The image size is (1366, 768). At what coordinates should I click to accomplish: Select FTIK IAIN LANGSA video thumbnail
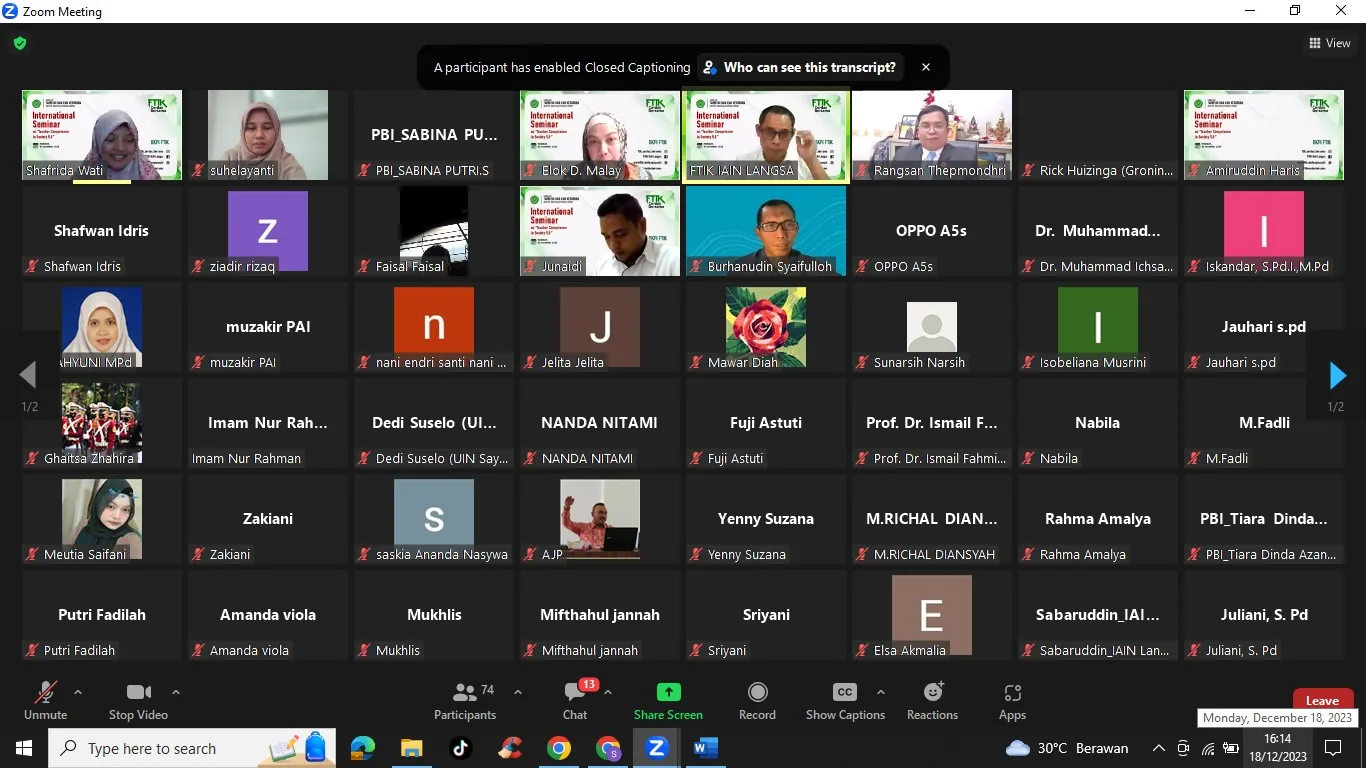[x=766, y=135]
